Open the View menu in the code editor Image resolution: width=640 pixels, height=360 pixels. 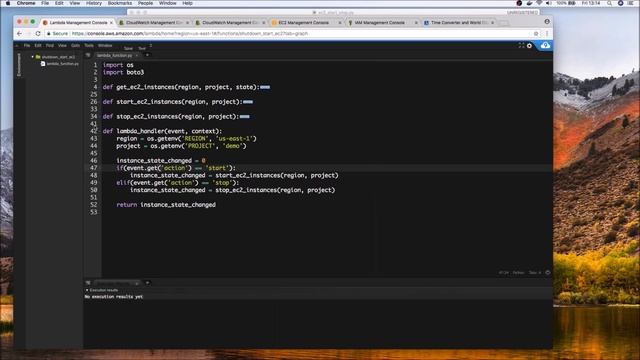tap(62, 46)
